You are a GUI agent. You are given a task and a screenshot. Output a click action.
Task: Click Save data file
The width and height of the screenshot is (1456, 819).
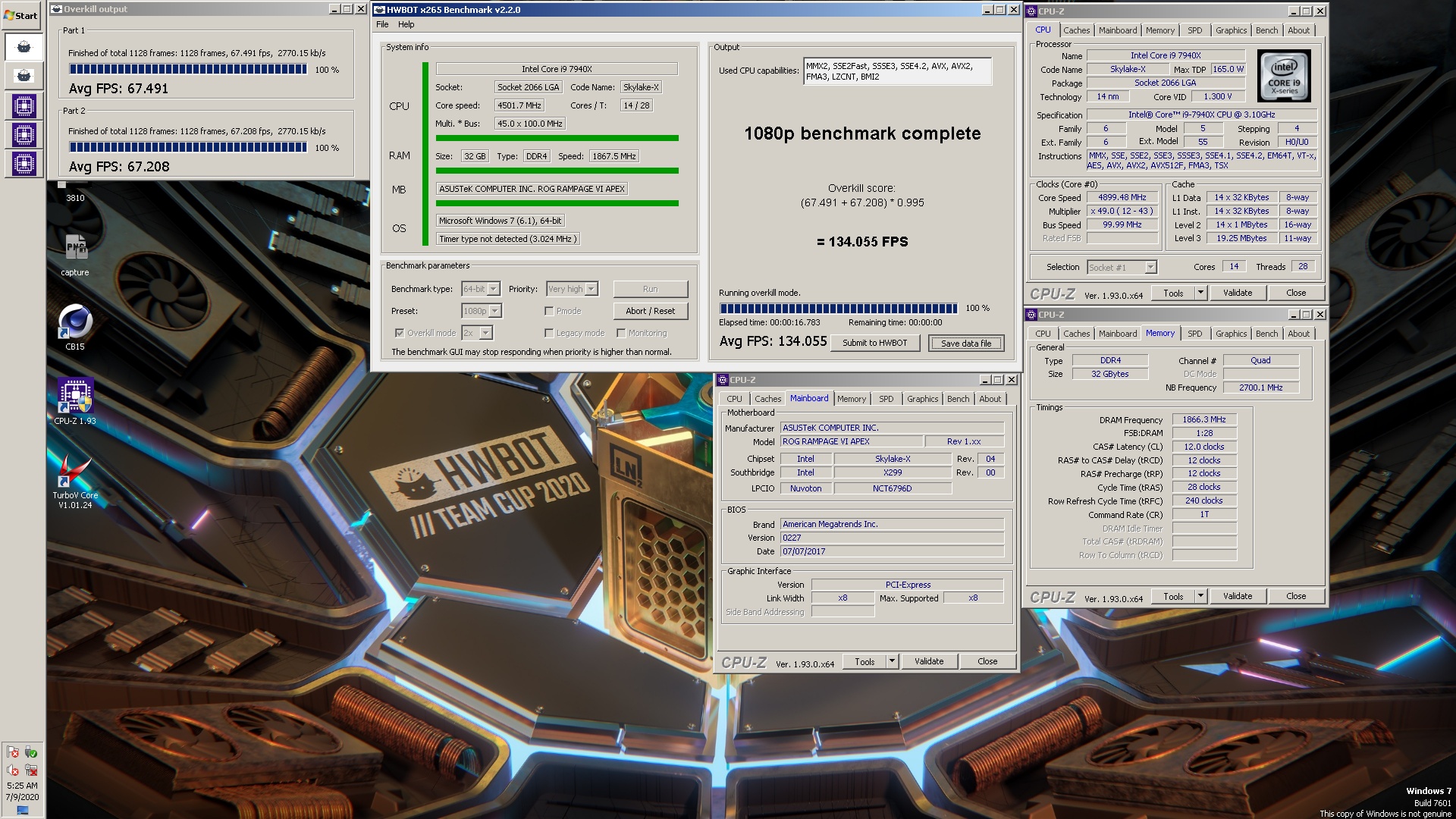[966, 344]
